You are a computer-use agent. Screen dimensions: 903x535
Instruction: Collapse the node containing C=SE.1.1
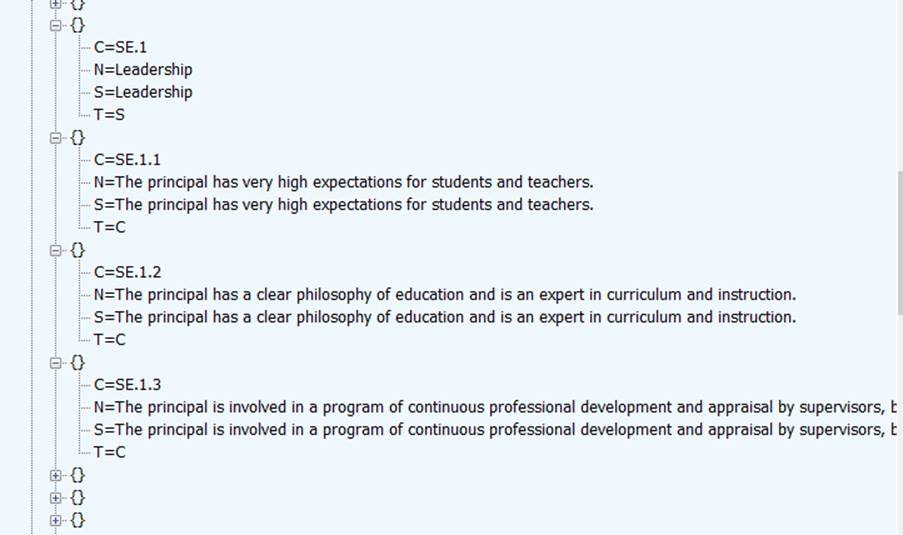click(56, 137)
